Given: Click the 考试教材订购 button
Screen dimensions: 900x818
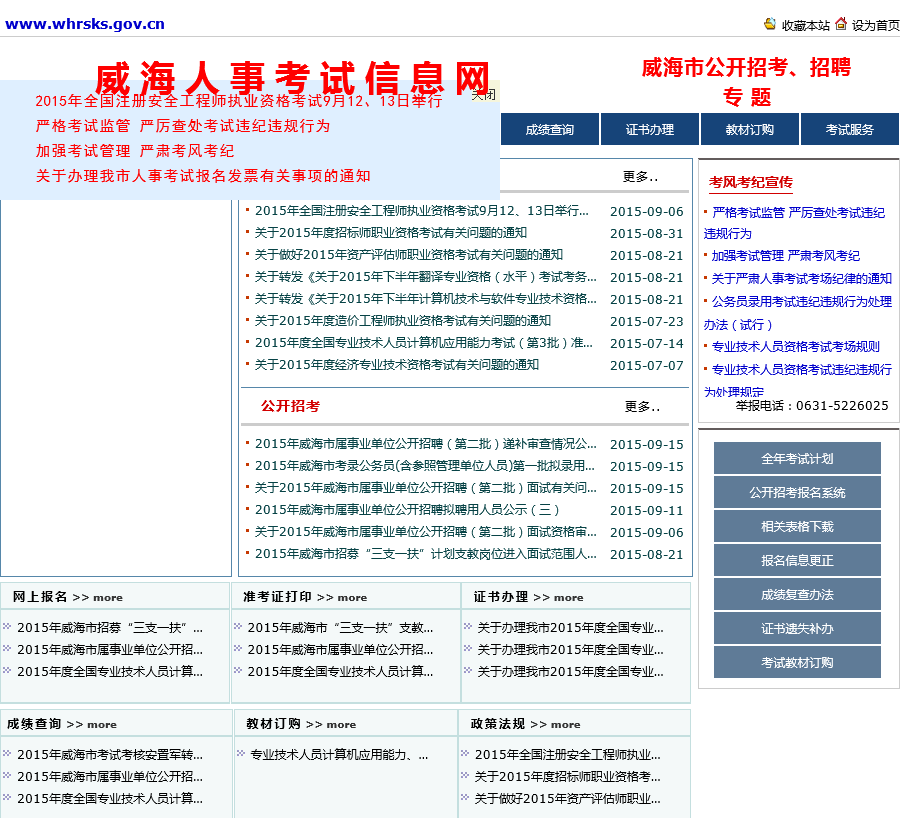Looking at the screenshot, I should (x=797, y=662).
